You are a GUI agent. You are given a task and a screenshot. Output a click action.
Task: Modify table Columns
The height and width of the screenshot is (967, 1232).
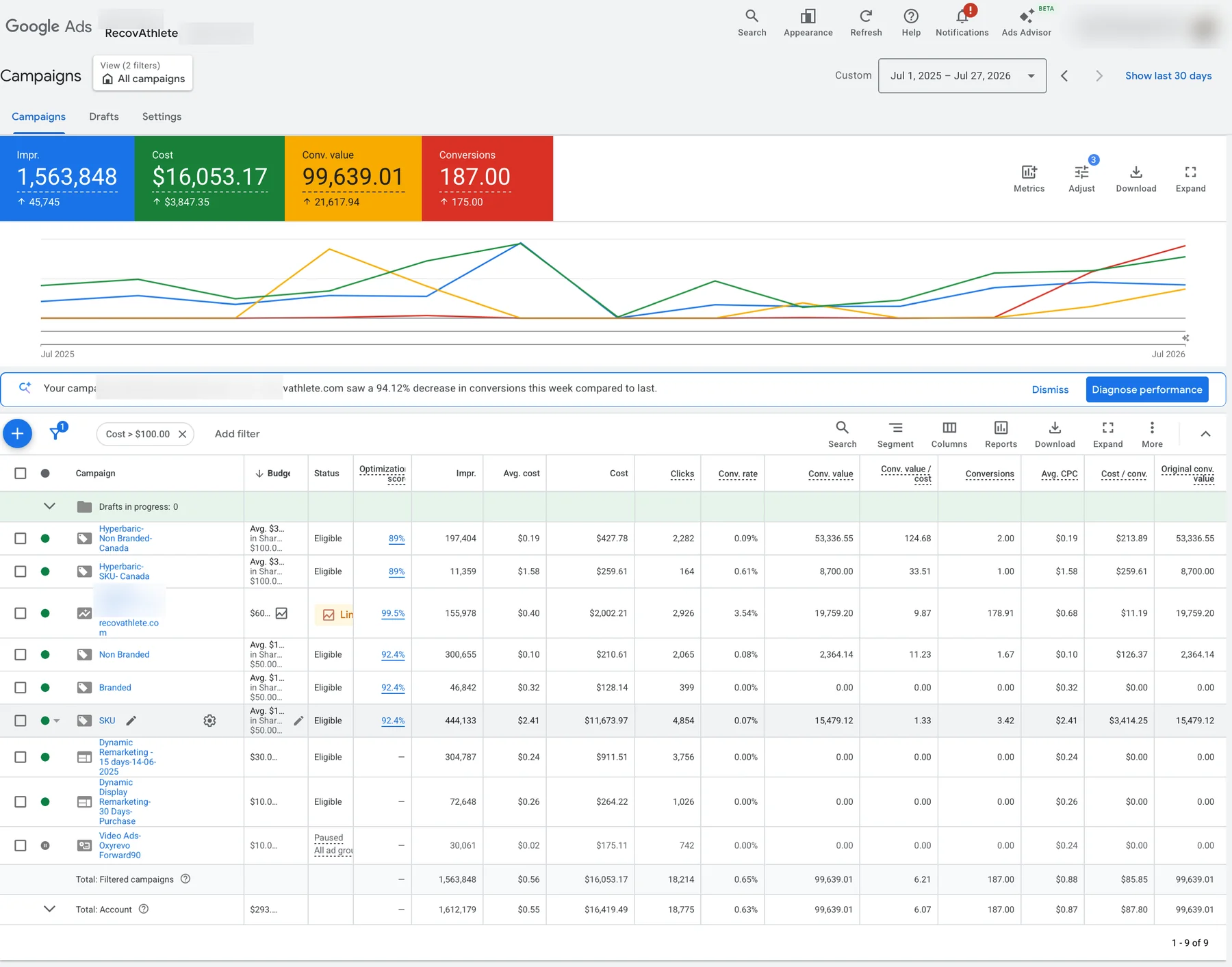coord(949,435)
